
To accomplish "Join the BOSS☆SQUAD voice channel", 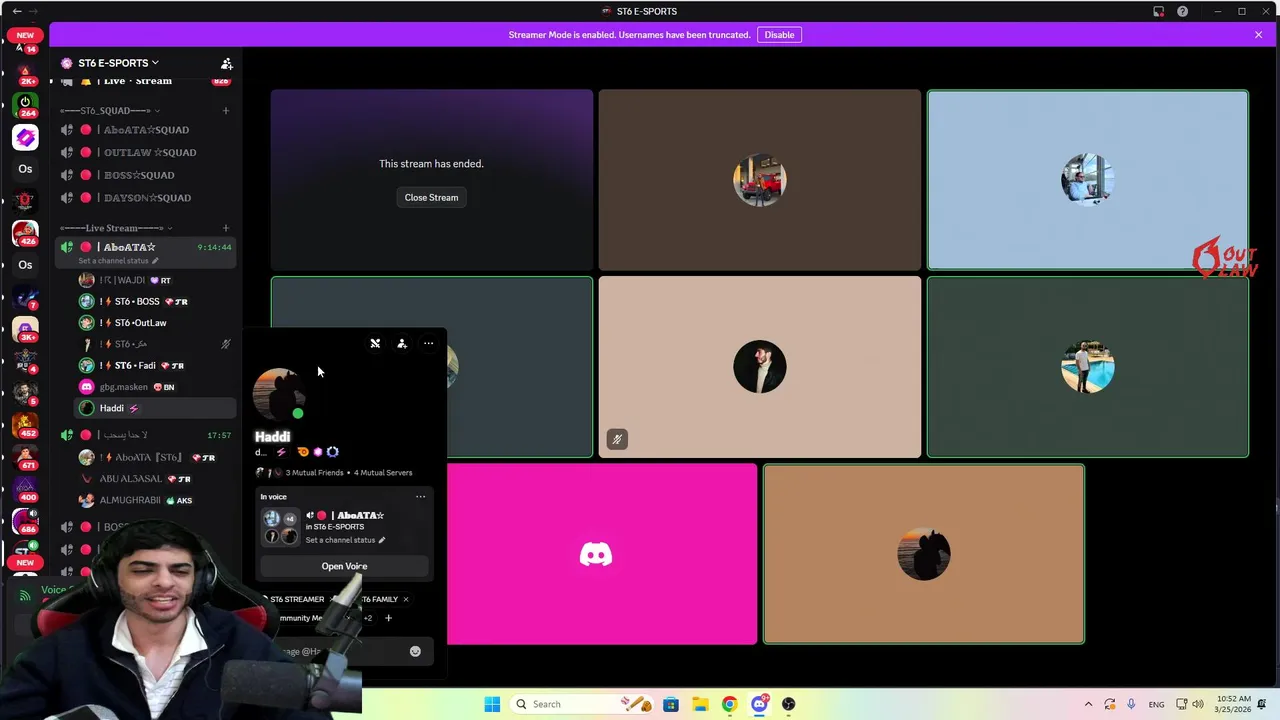I will click(x=145, y=175).
